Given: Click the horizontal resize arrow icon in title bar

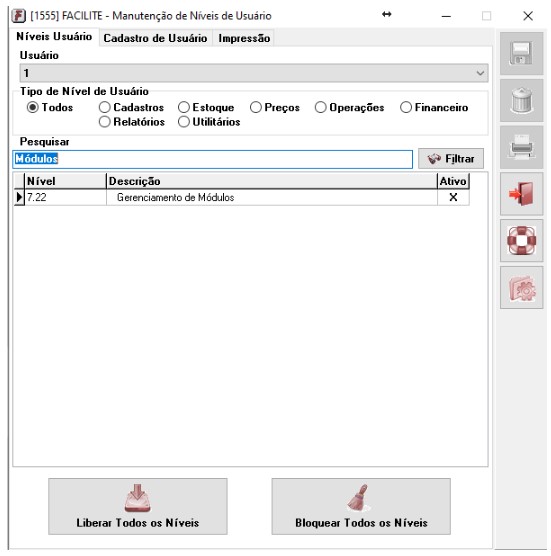Looking at the screenshot, I should (386, 15).
